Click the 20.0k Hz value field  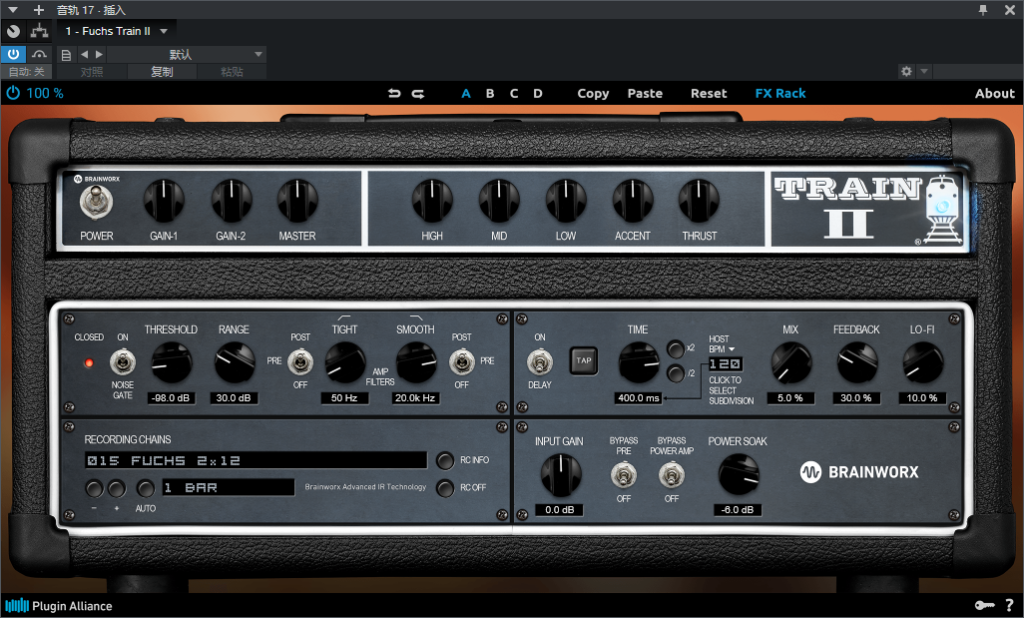point(415,398)
